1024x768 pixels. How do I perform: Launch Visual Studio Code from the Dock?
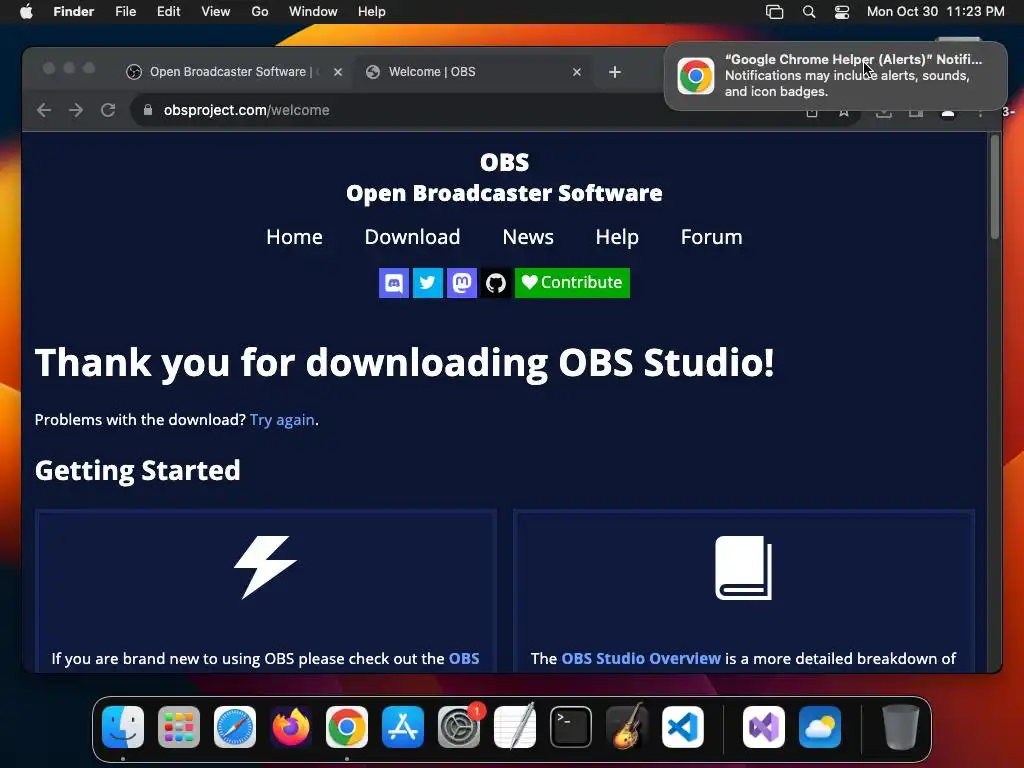pyautogui.click(x=683, y=727)
